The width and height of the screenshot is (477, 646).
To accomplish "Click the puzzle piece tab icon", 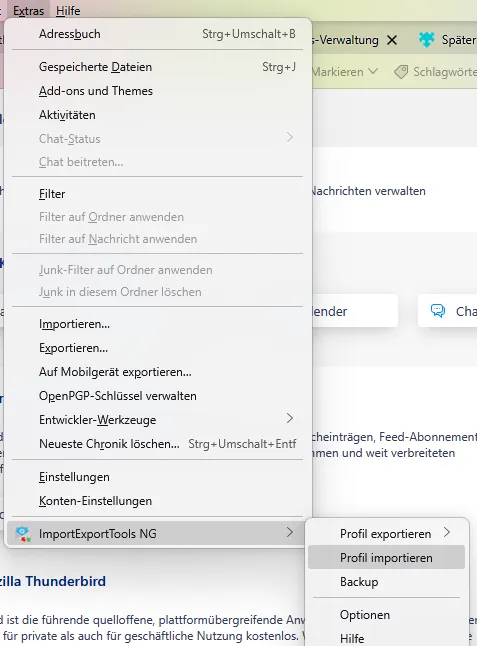I will tap(426, 40).
